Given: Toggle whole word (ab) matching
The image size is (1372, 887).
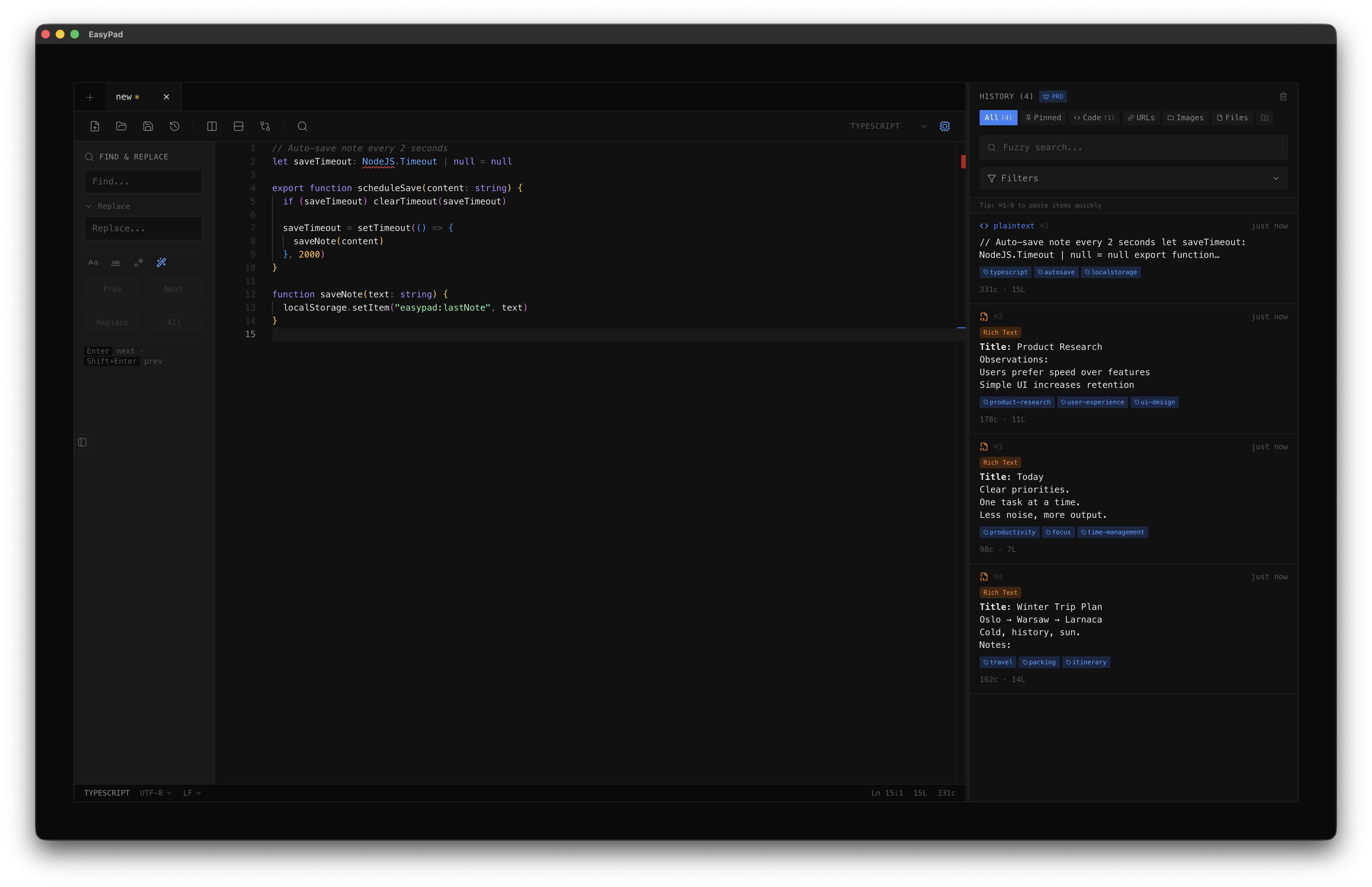Looking at the screenshot, I should [116, 263].
